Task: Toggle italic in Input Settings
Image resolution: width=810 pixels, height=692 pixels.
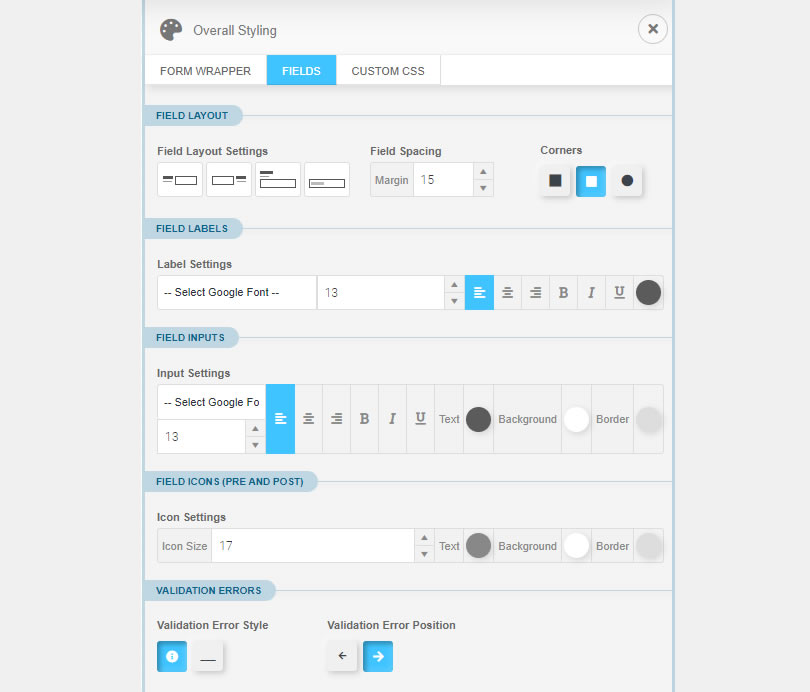Action: 392,419
